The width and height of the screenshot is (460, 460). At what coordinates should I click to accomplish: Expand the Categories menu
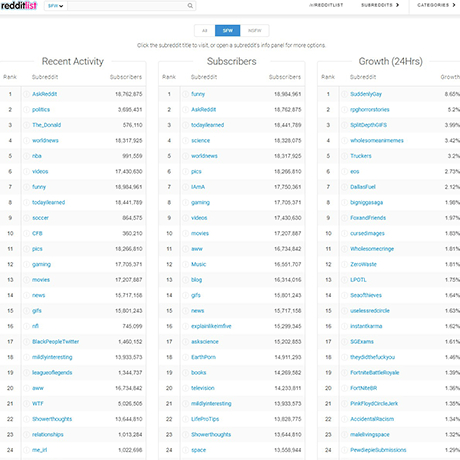[x=436, y=5]
